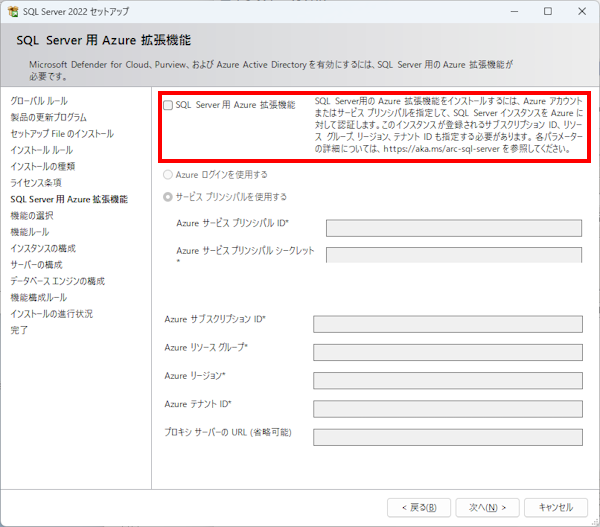Click the Azure サブスクリプション ID* label
Image resolution: width=600 pixels, height=527 pixels.
click(215, 319)
